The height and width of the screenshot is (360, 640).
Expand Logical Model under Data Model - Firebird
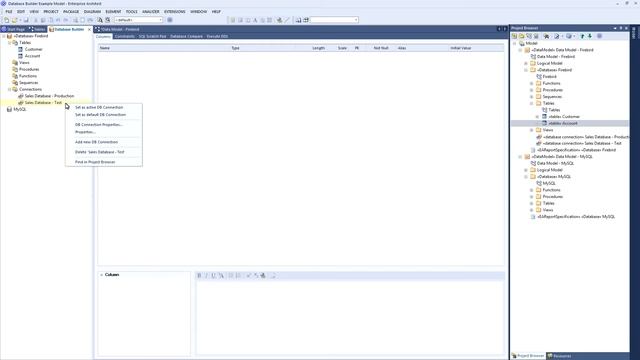526,63
